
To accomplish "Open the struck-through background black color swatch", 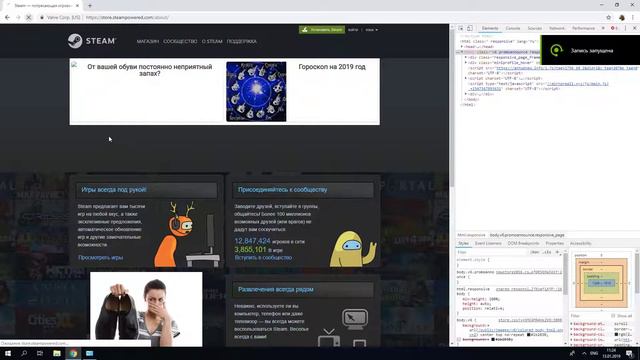I will tap(494, 339).
